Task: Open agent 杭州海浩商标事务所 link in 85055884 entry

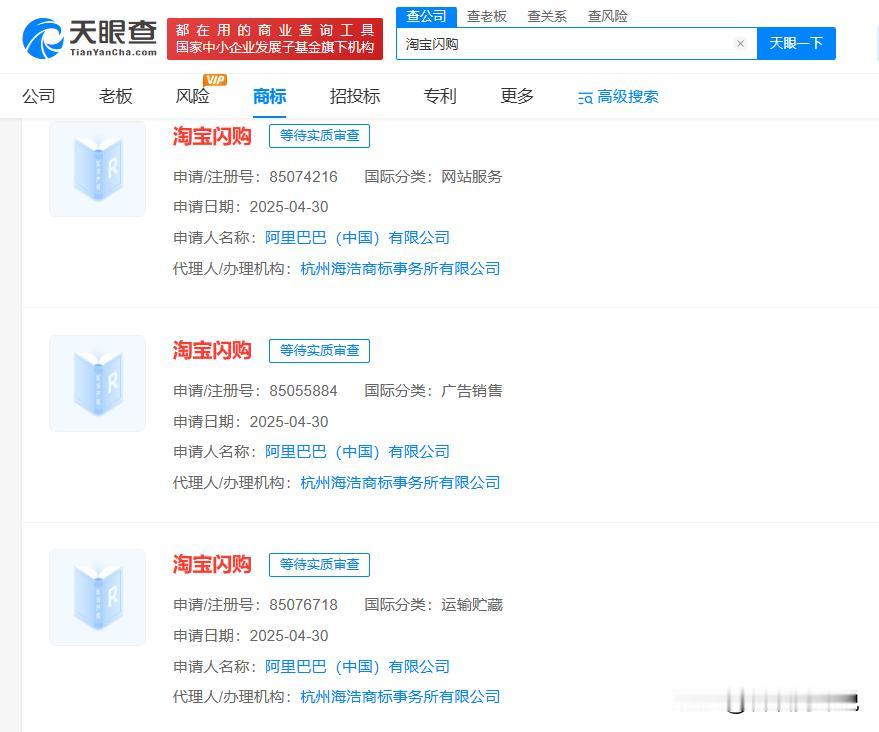Action: coord(400,483)
